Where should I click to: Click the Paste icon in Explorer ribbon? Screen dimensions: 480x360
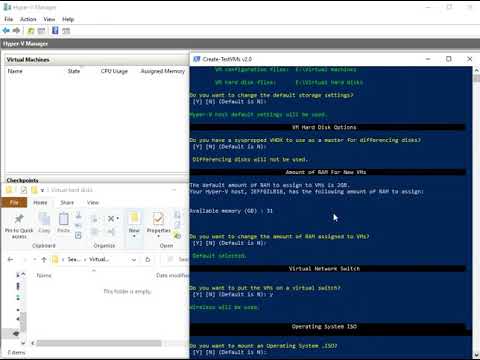(63, 219)
